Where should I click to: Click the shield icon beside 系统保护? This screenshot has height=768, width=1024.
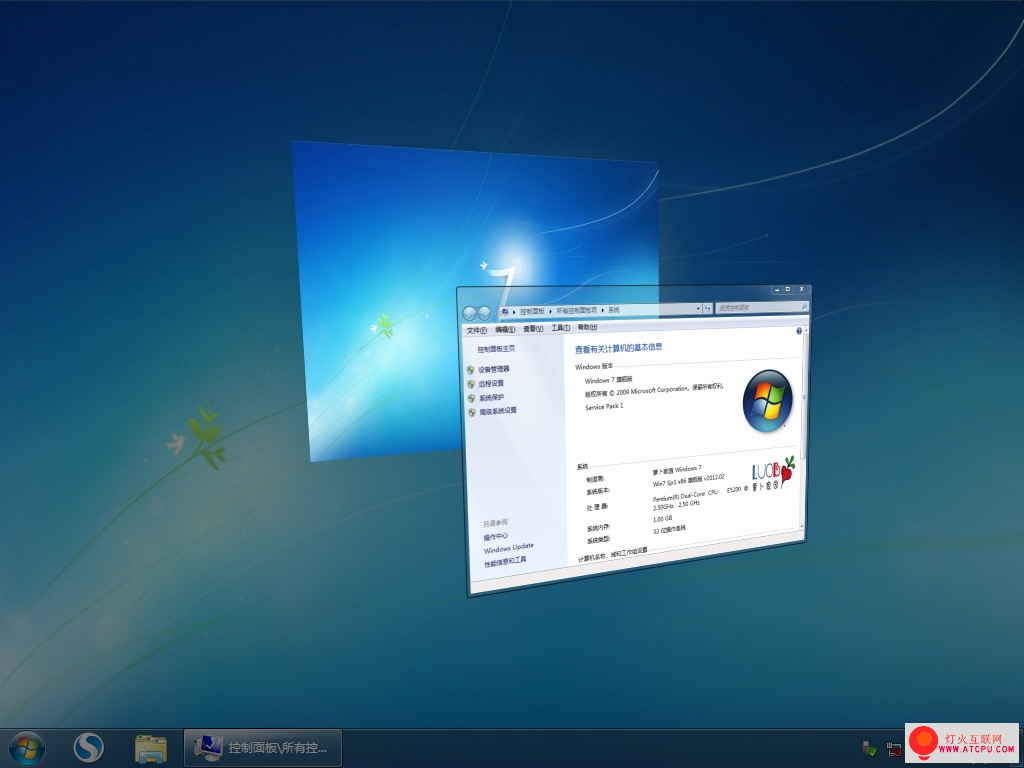pos(472,398)
